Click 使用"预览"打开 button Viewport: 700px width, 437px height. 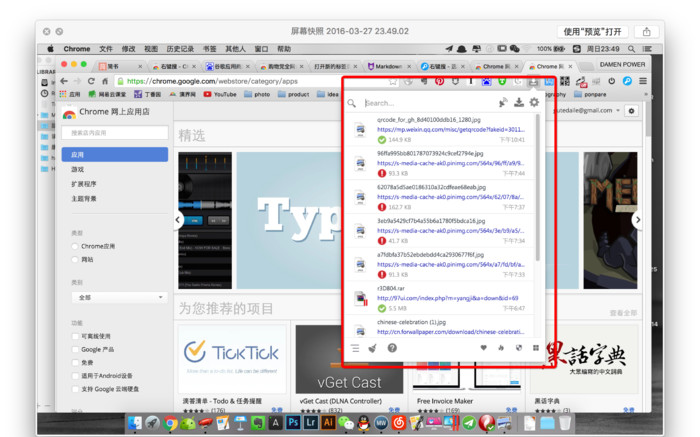[x=592, y=32]
